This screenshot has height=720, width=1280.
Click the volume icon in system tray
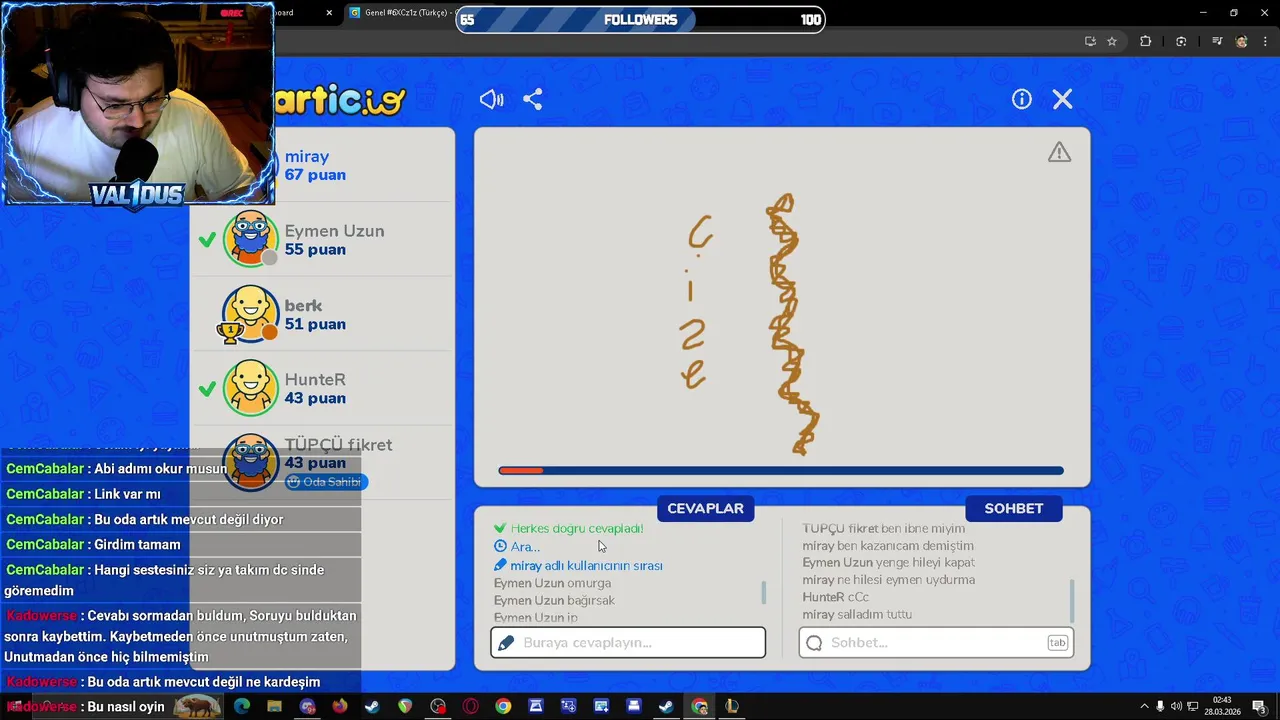pyautogui.click(x=1176, y=707)
